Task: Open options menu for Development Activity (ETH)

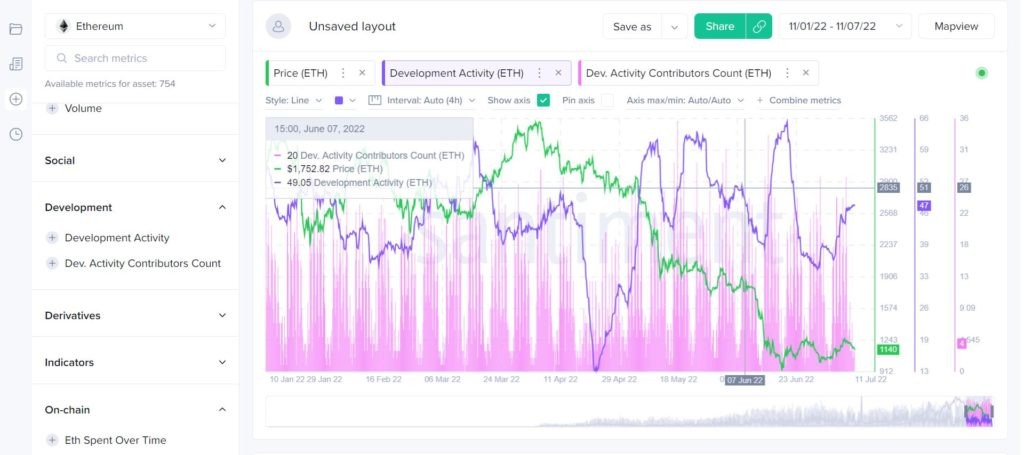Action: pos(540,73)
